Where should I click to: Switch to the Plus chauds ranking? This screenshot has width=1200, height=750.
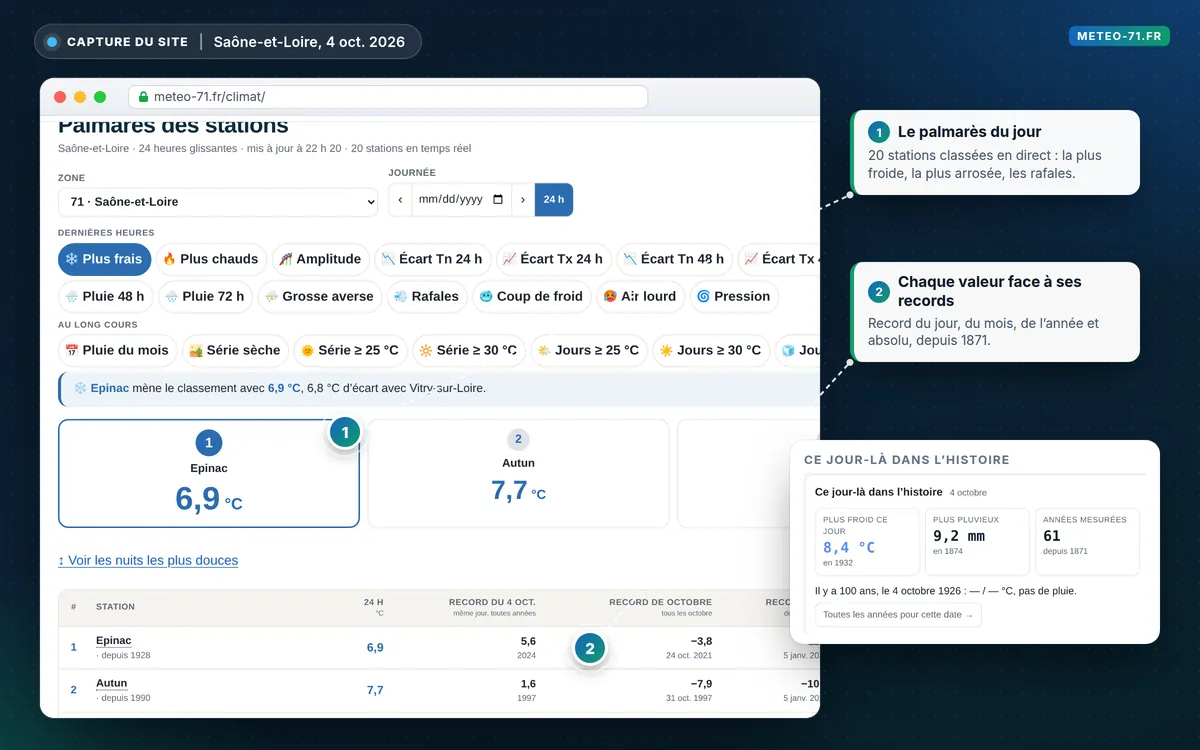tap(210, 259)
